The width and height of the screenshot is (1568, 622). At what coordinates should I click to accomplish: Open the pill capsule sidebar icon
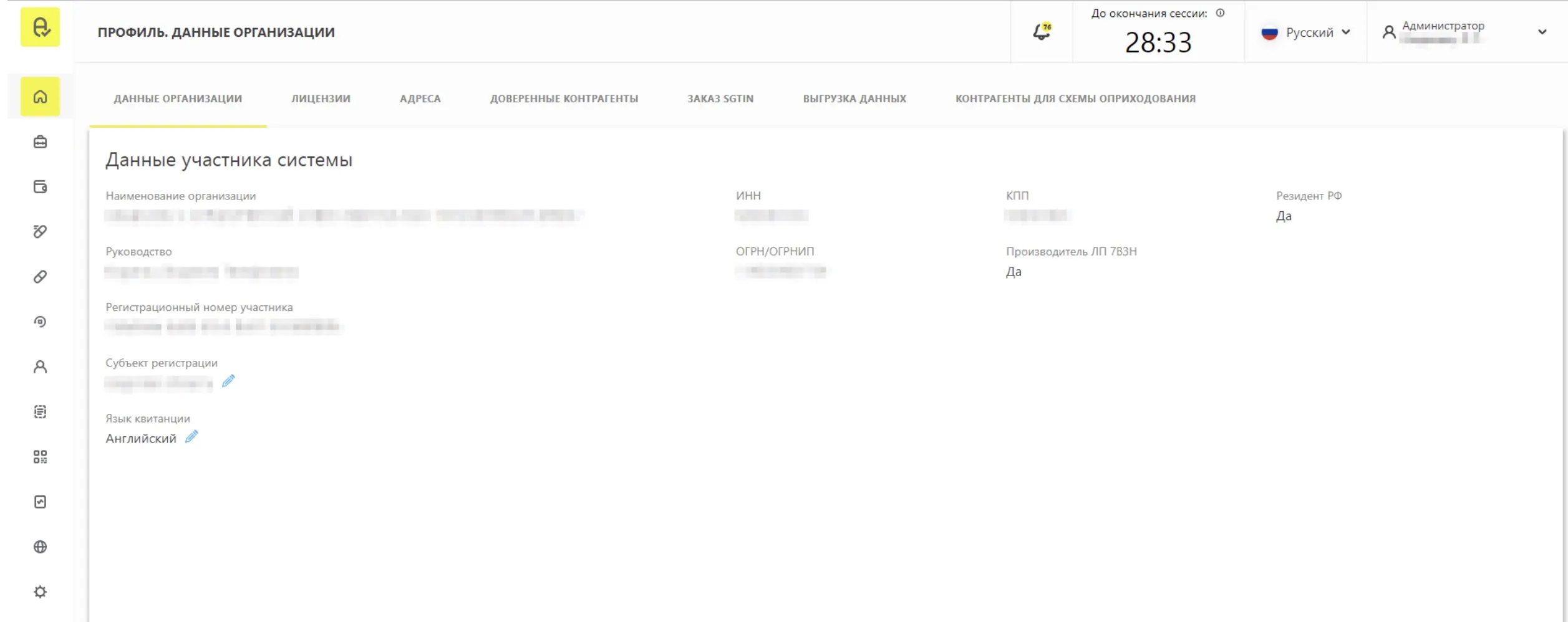coord(40,277)
